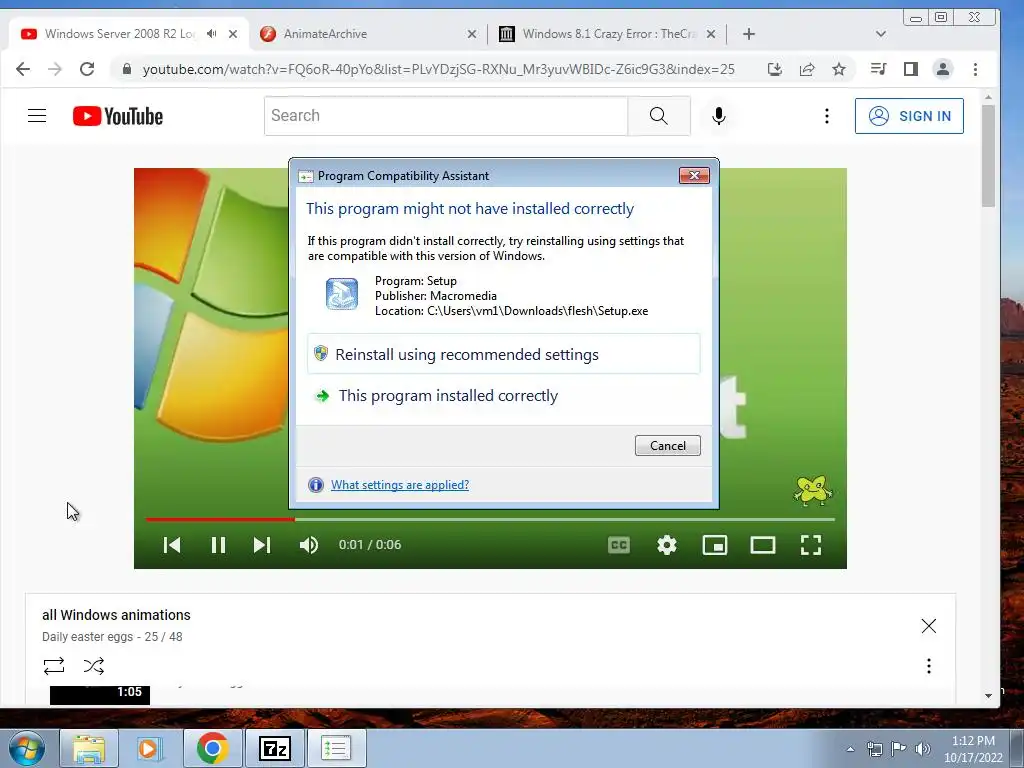Pause the playing video
The image size is (1024, 768).
(218, 545)
